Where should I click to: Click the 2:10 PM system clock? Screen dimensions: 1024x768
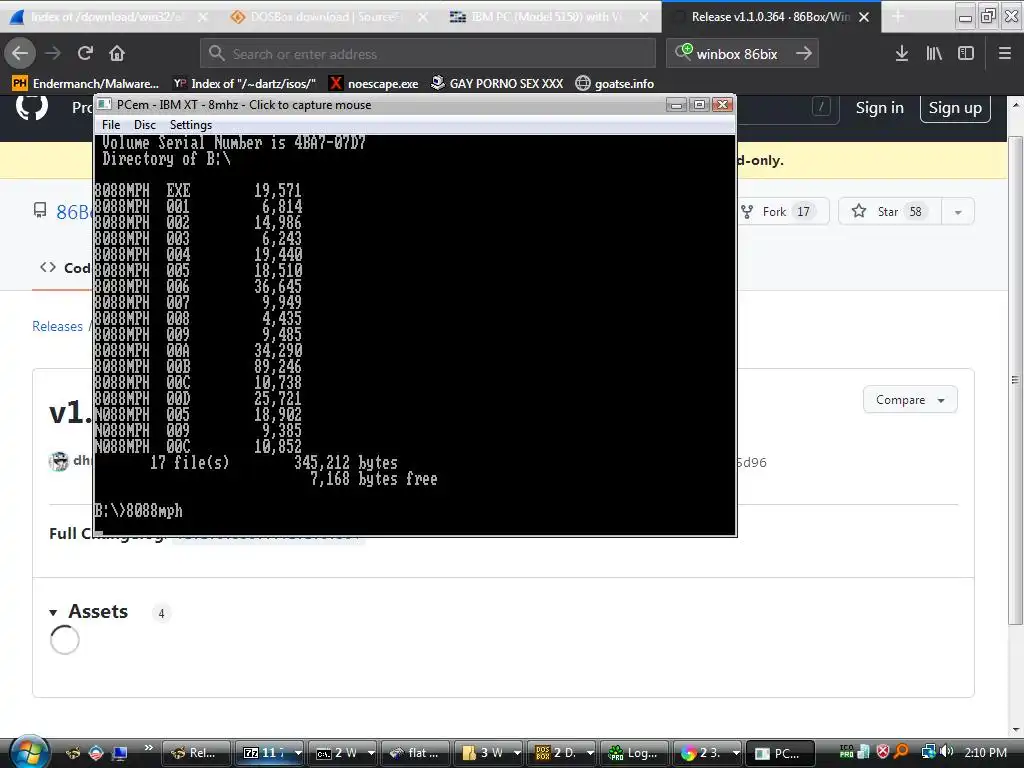click(985, 752)
